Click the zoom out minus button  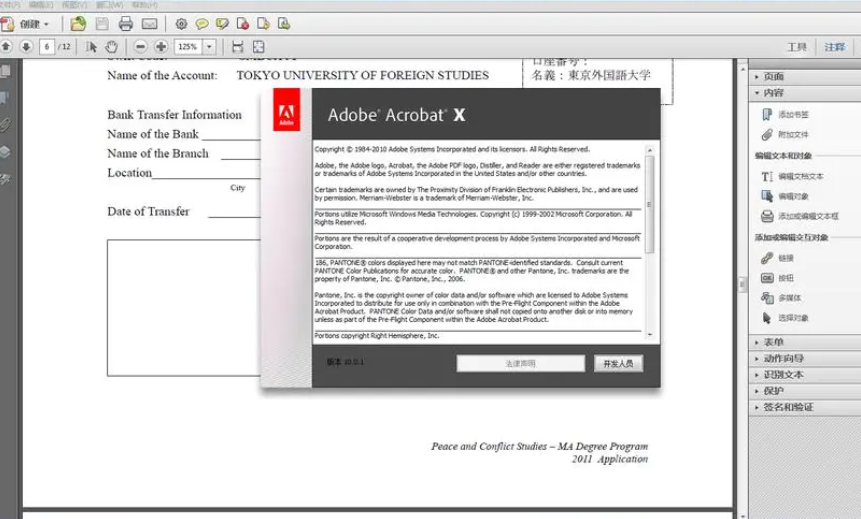click(x=141, y=47)
